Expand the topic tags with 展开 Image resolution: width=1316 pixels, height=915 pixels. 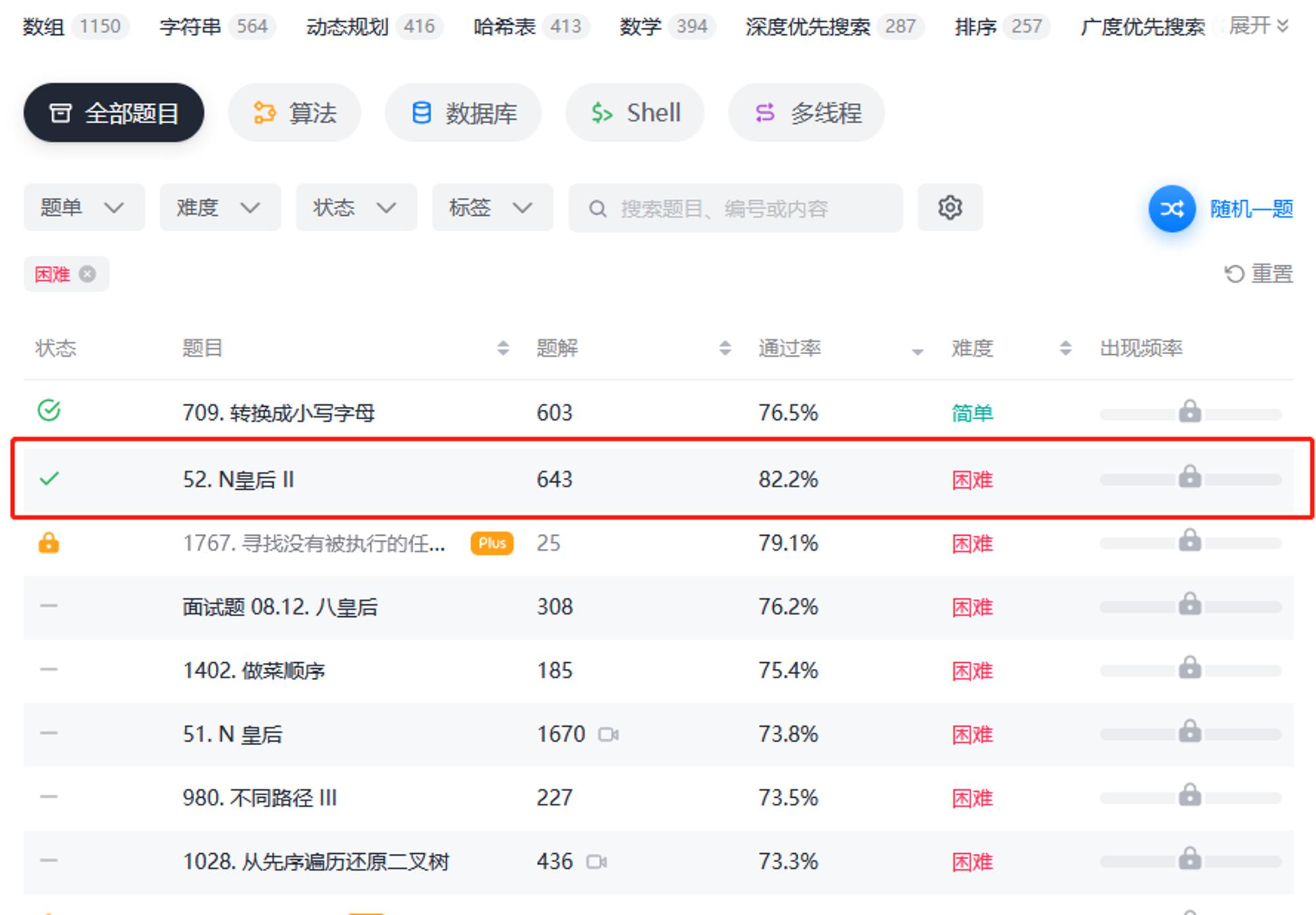coord(1259,26)
